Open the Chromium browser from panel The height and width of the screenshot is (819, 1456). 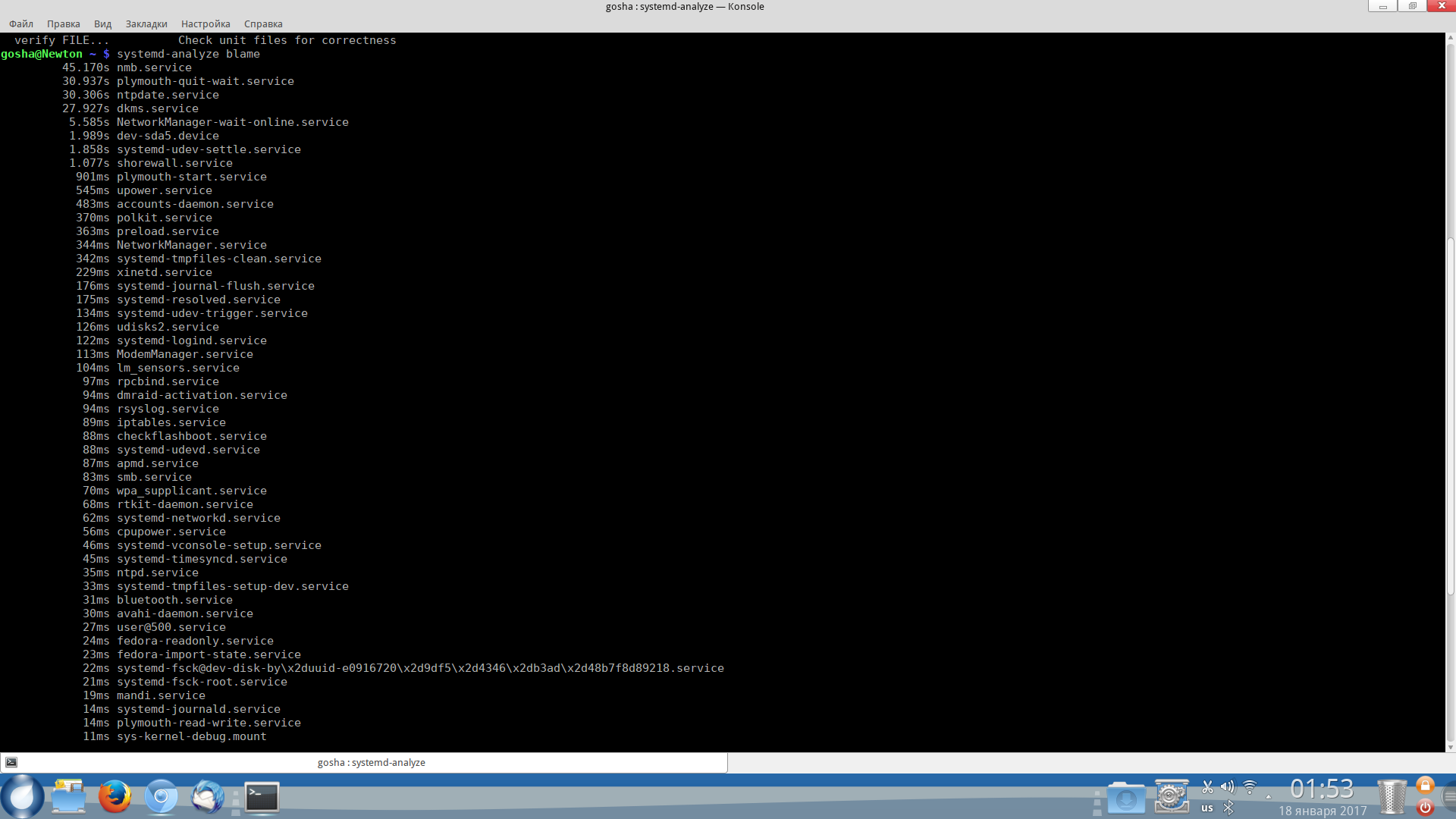161,797
